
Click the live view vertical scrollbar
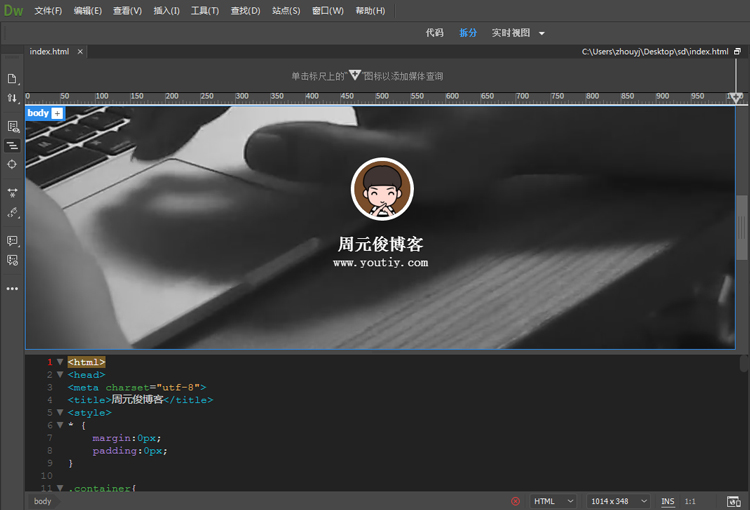tap(742, 227)
